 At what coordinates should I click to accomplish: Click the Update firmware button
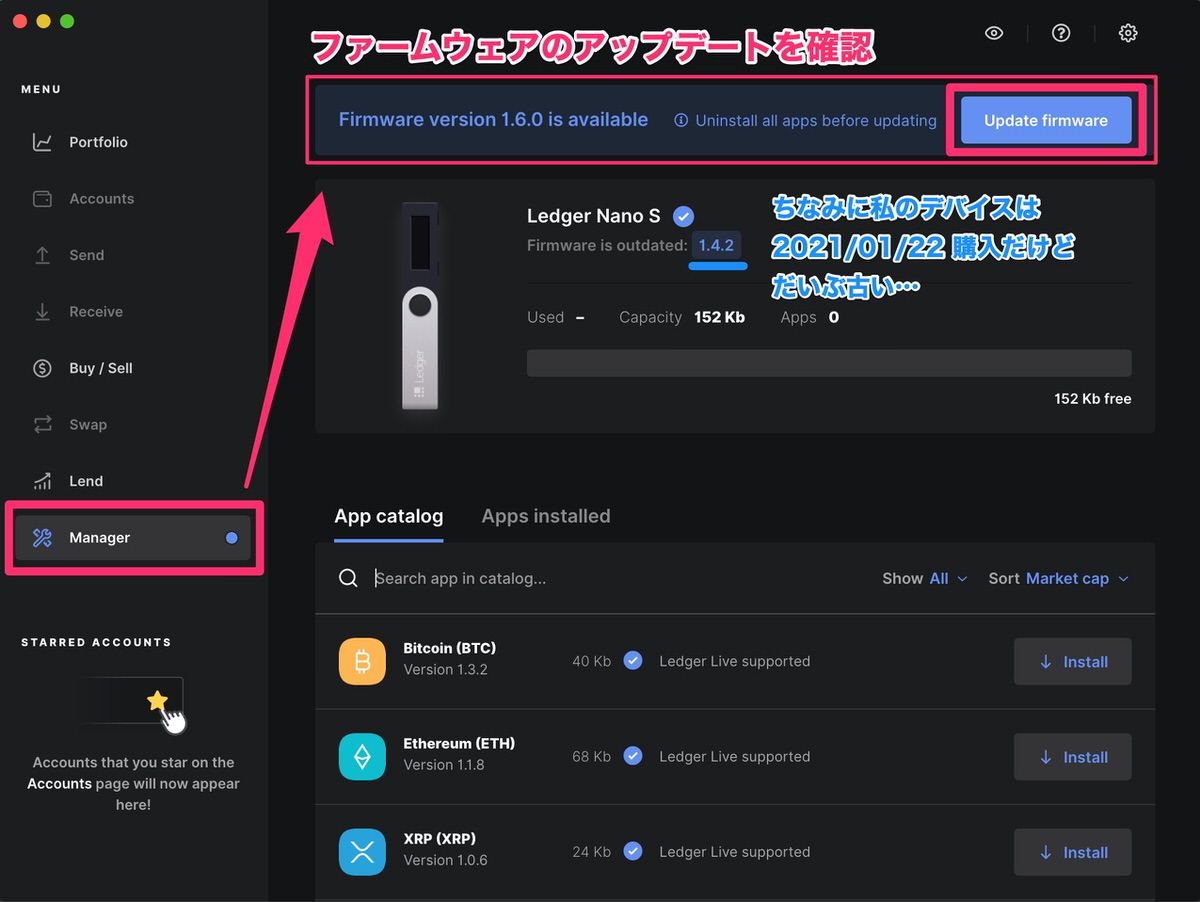1046,120
